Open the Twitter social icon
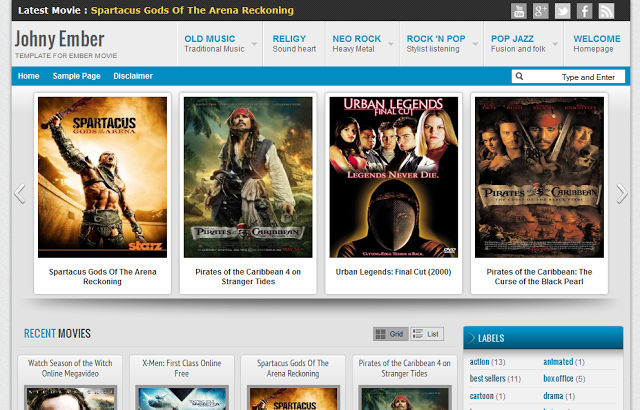 pyautogui.click(x=562, y=11)
